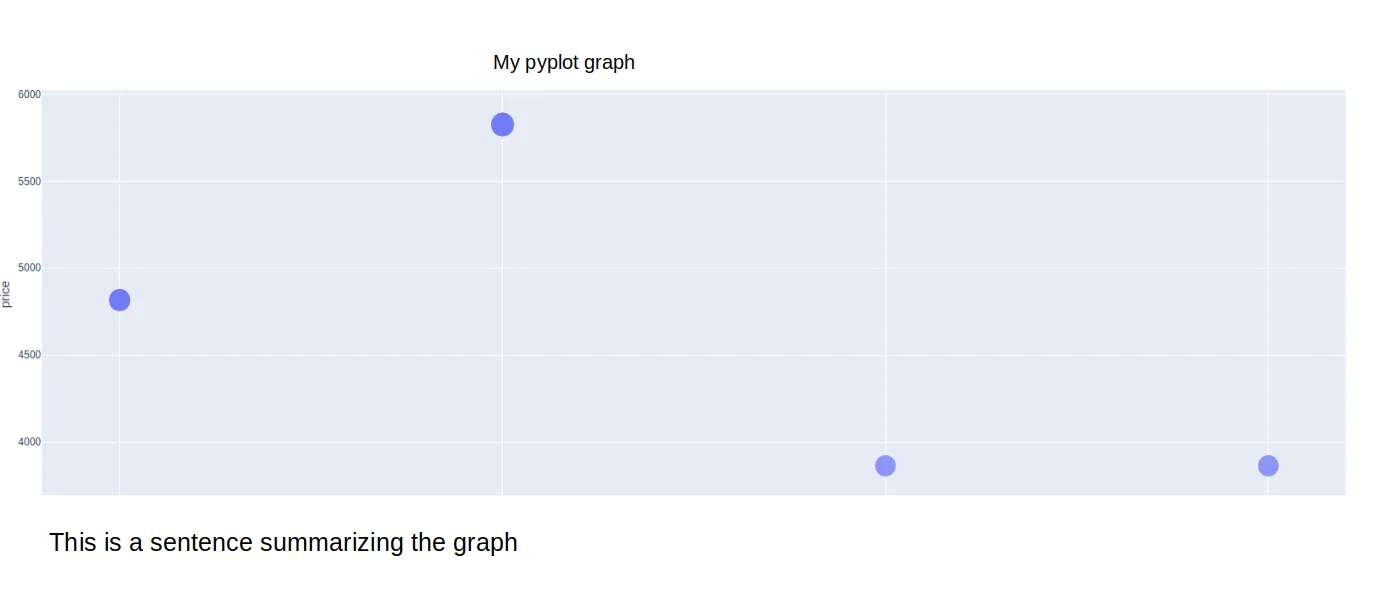Screen dimensions: 1378x612
Task: Select the third scatter point from the left
Action: pyautogui.click(x=885, y=466)
